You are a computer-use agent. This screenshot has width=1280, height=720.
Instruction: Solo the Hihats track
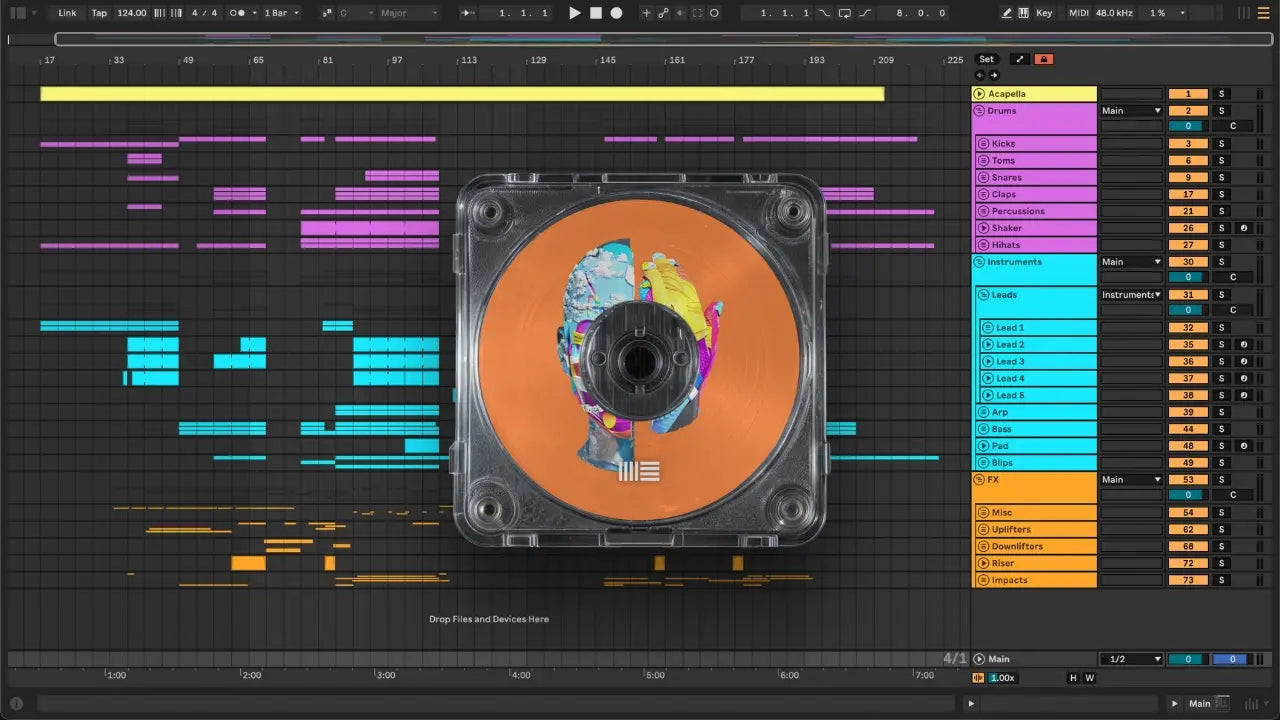(1221, 245)
